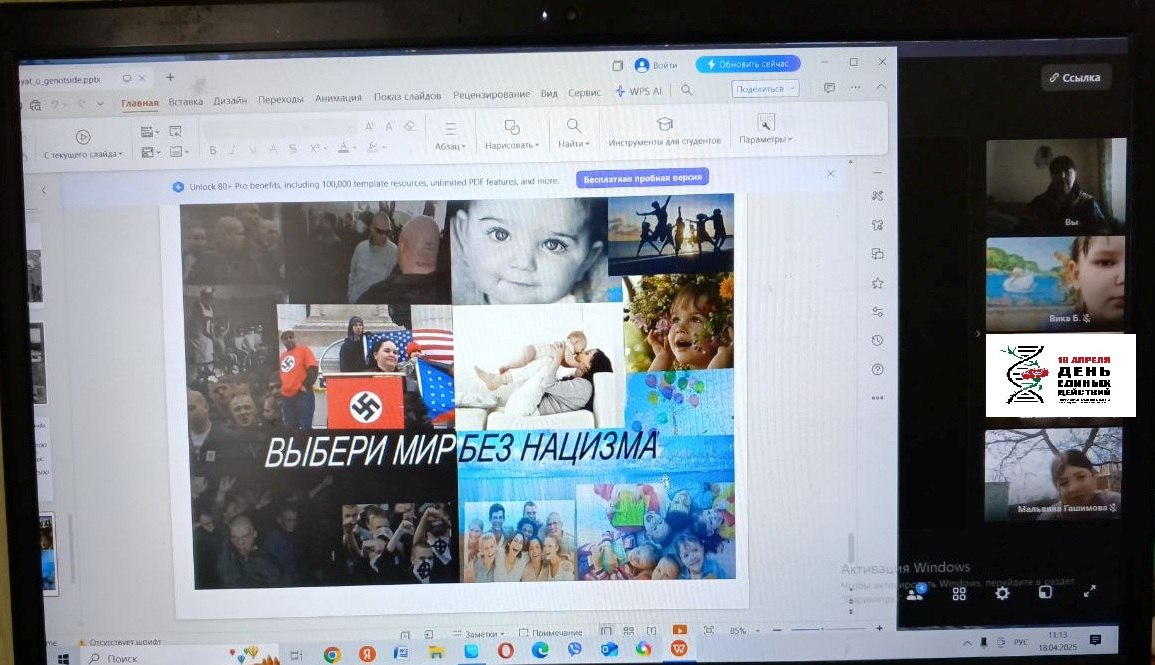Click the design tools icon in WPS sidebar
Screen dimensions: 1155x665
pyautogui.click(x=877, y=196)
